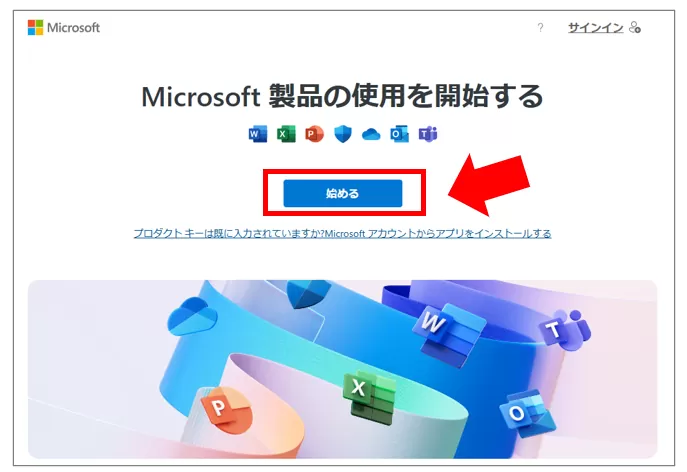Click the Microsoft 製品の使用を開始する heading
687x472 pixels.
(342, 96)
